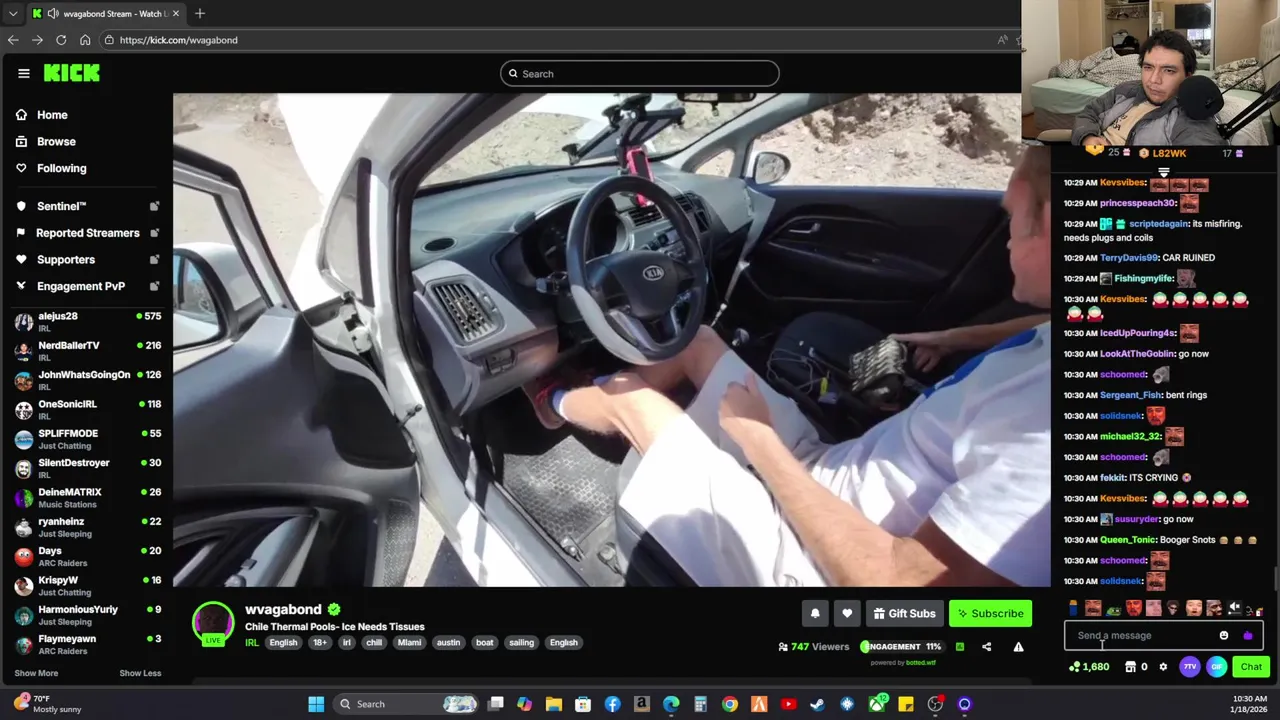Click external-link icon beside Supporters

point(154,260)
